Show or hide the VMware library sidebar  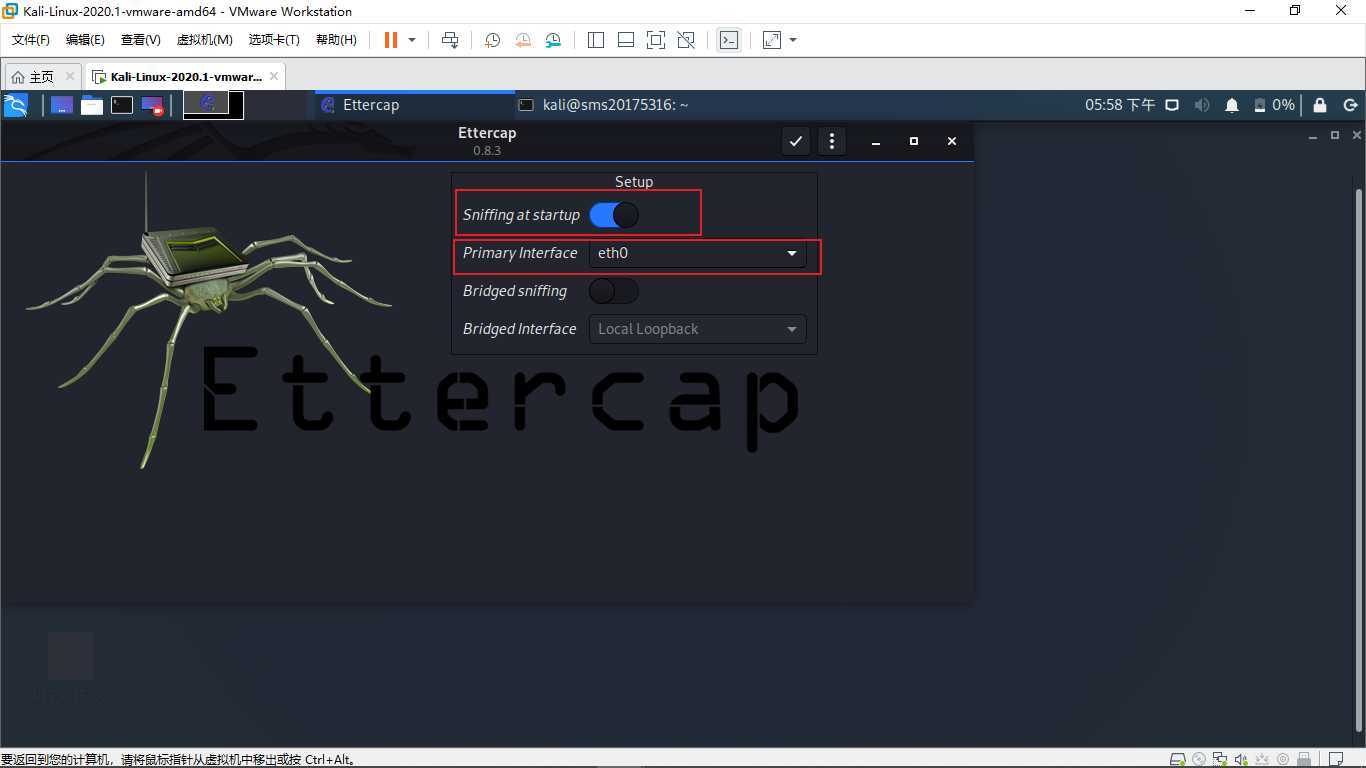[596, 40]
